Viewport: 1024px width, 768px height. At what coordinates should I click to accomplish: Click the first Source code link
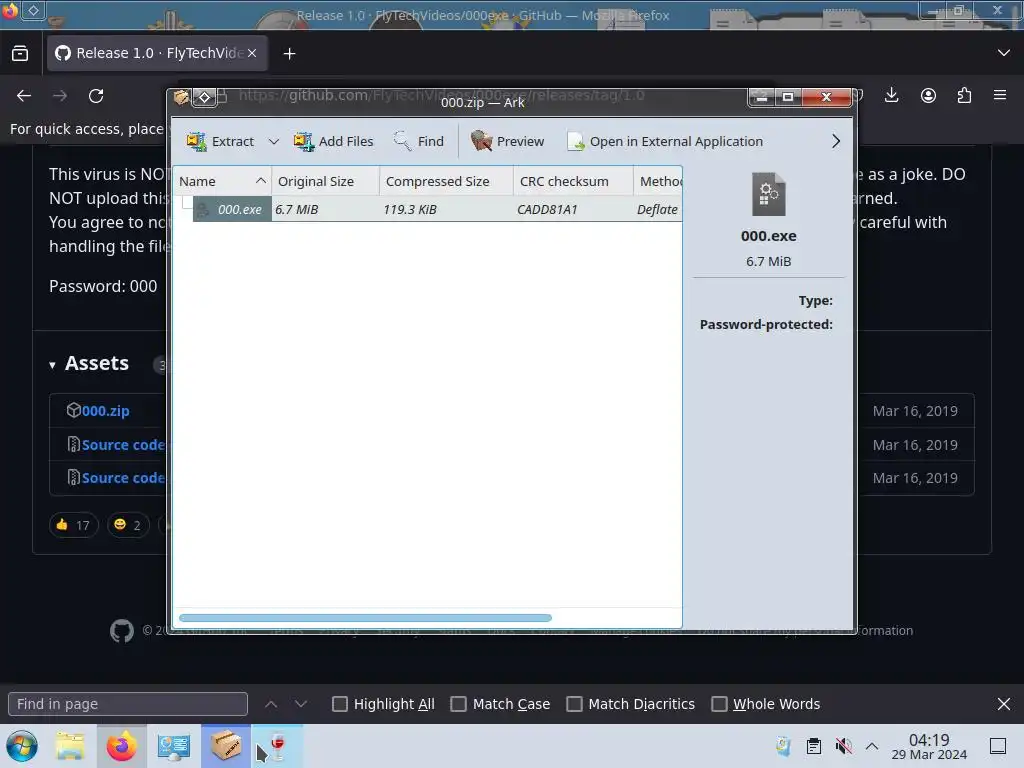point(123,445)
